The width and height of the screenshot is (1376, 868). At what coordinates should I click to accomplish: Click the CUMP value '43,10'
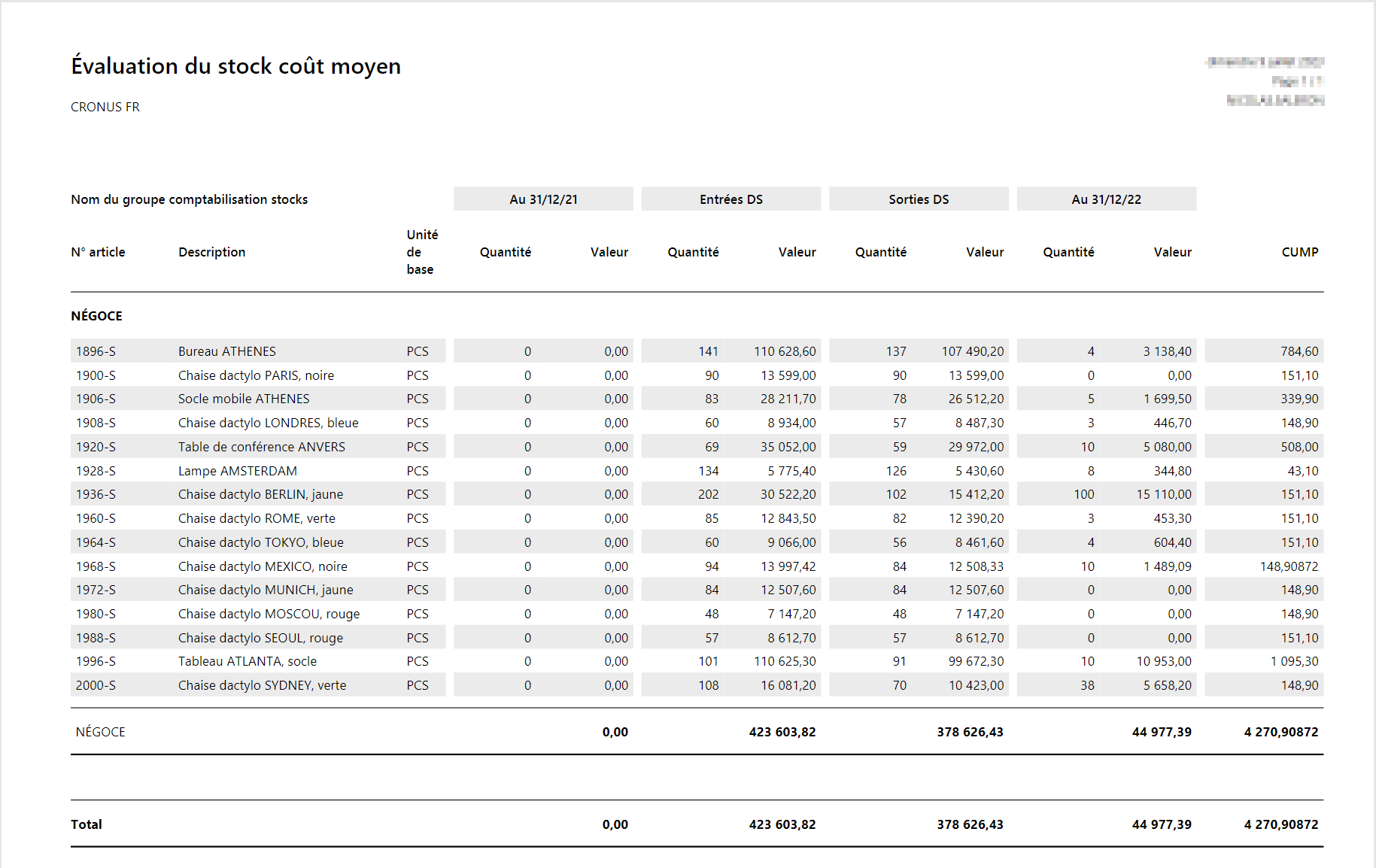(1303, 471)
